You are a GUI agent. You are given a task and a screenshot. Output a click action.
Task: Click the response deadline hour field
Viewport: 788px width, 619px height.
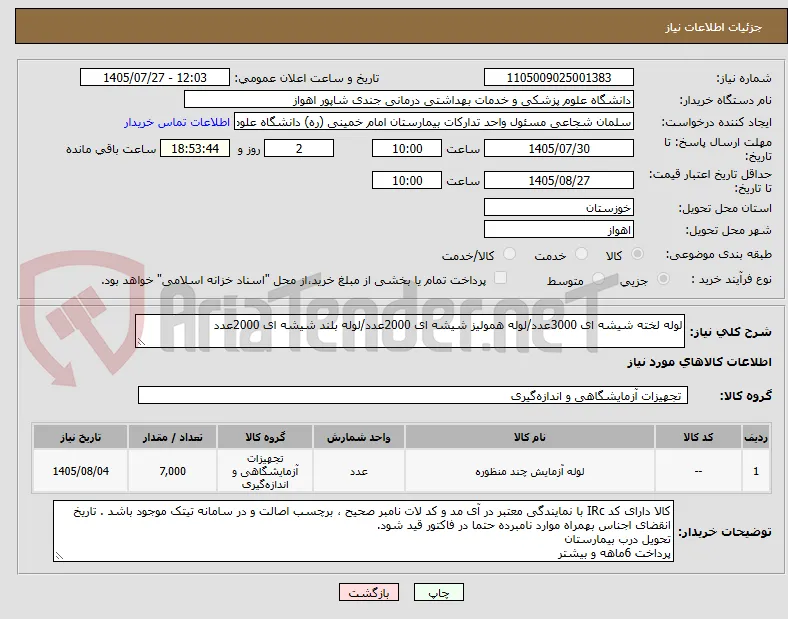407,149
